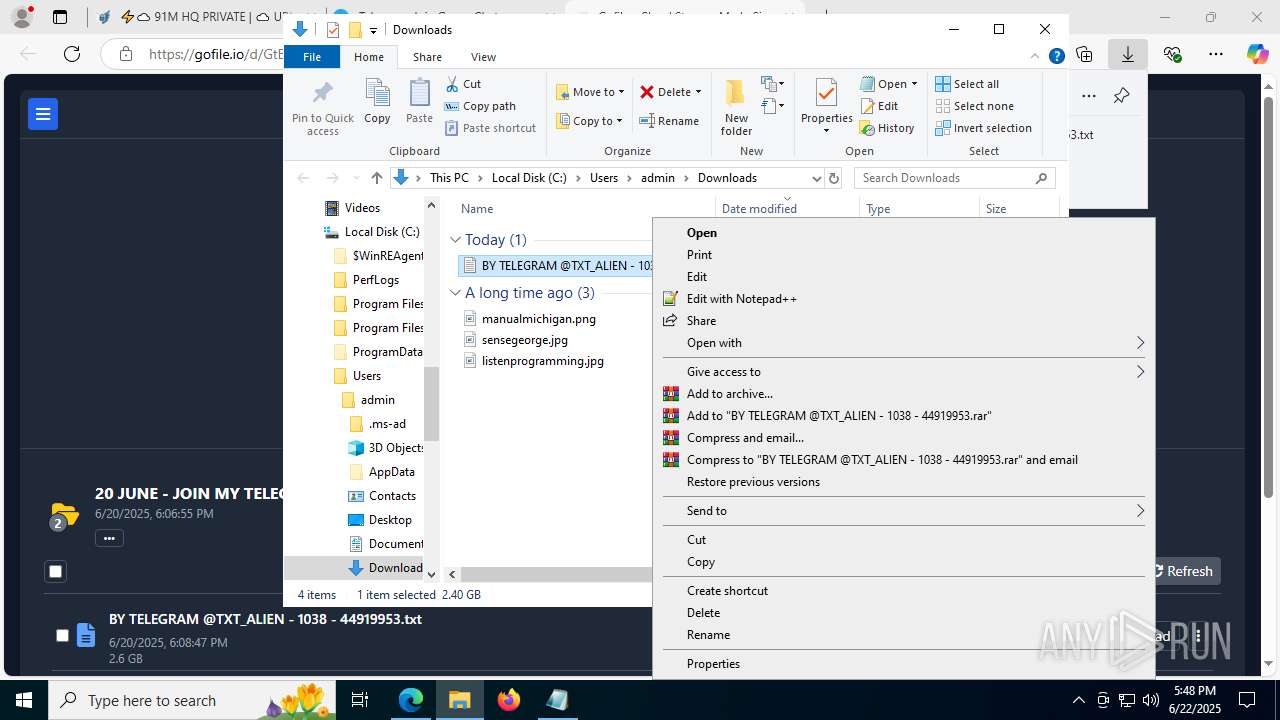Click Paste shortcut in ribbon

pyautogui.click(x=490, y=128)
